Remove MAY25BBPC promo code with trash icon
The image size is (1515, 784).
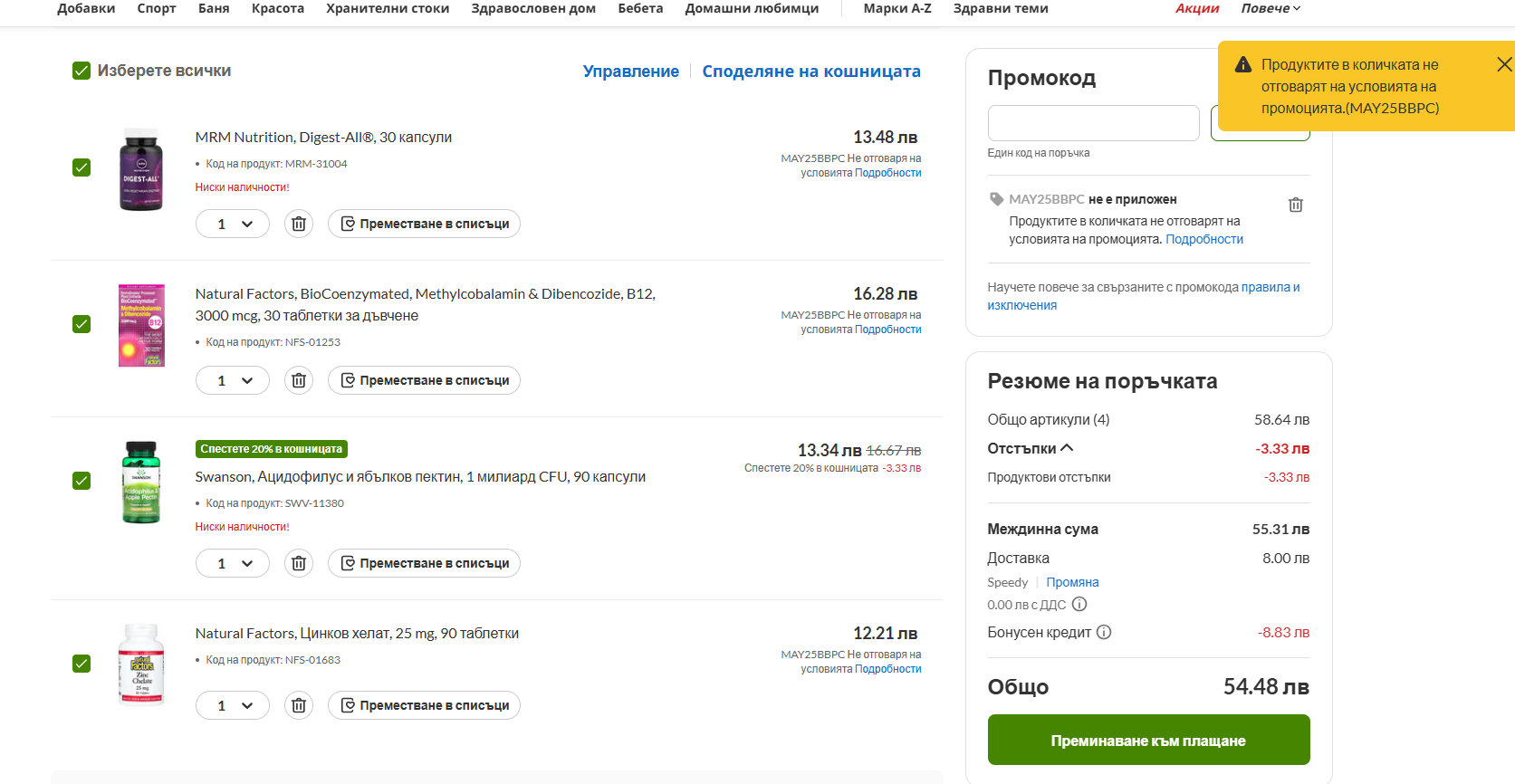1295,205
